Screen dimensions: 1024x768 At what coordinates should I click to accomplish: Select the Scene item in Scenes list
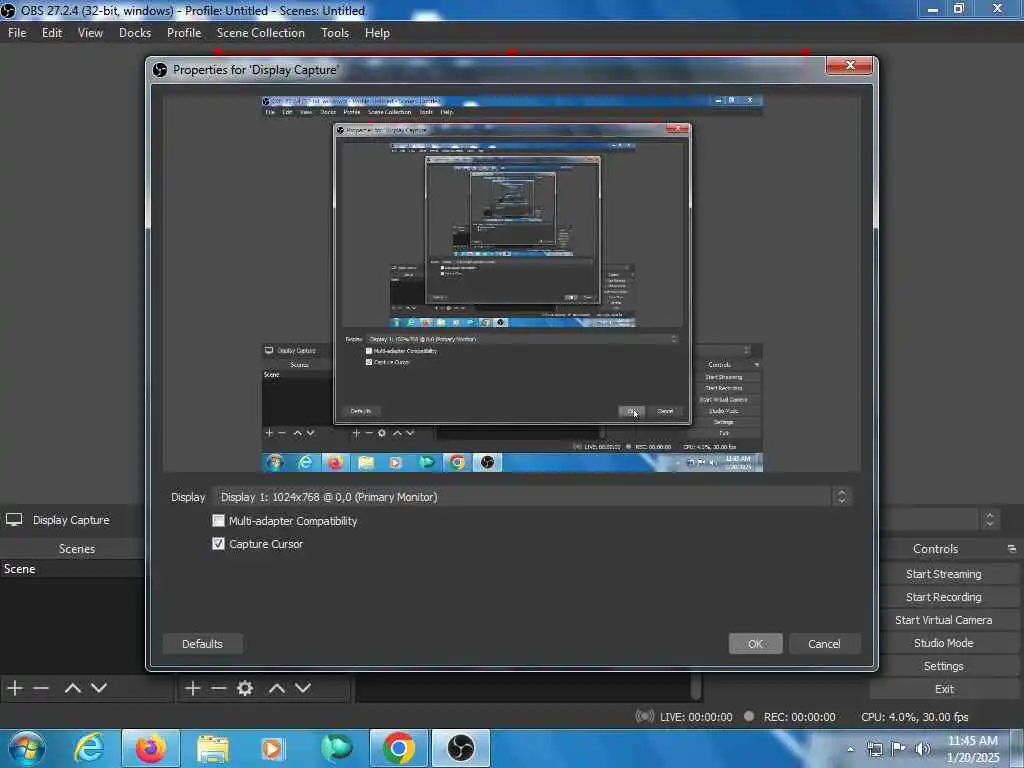[x=72, y=569]
